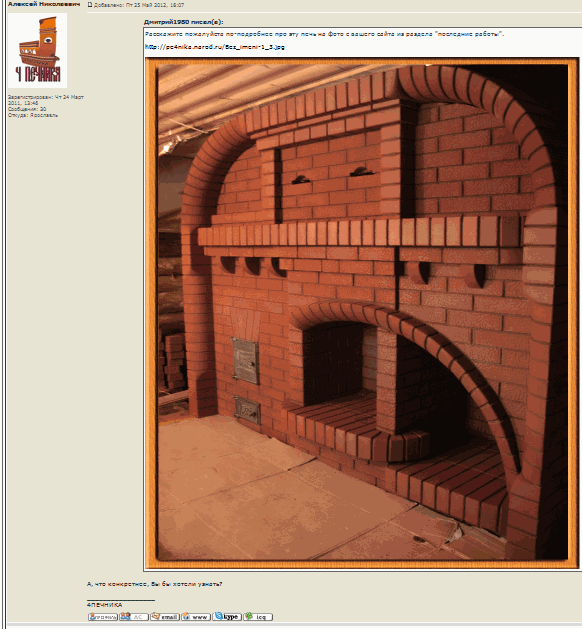Click the quoted sentence 'Расскажите пожалуйста...'
This screenshot has width=582, height=629.
click(x=324, y=34)
